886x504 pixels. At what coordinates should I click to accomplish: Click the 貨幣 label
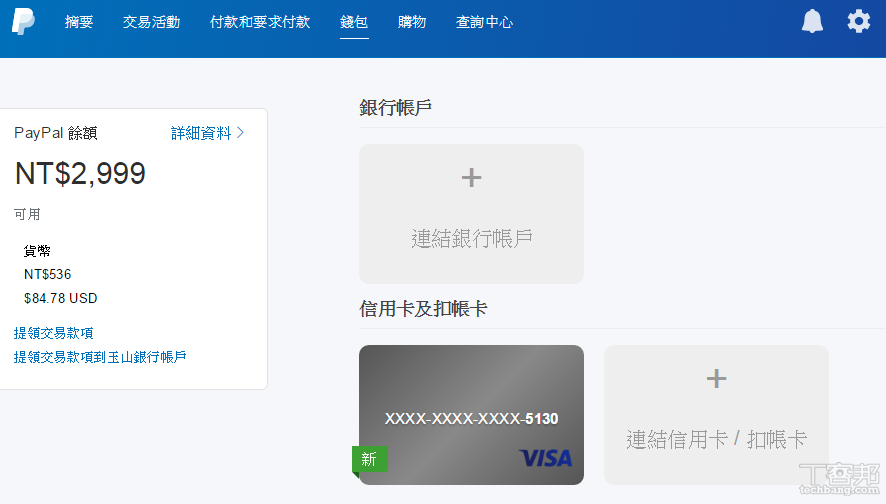[37, 251]
